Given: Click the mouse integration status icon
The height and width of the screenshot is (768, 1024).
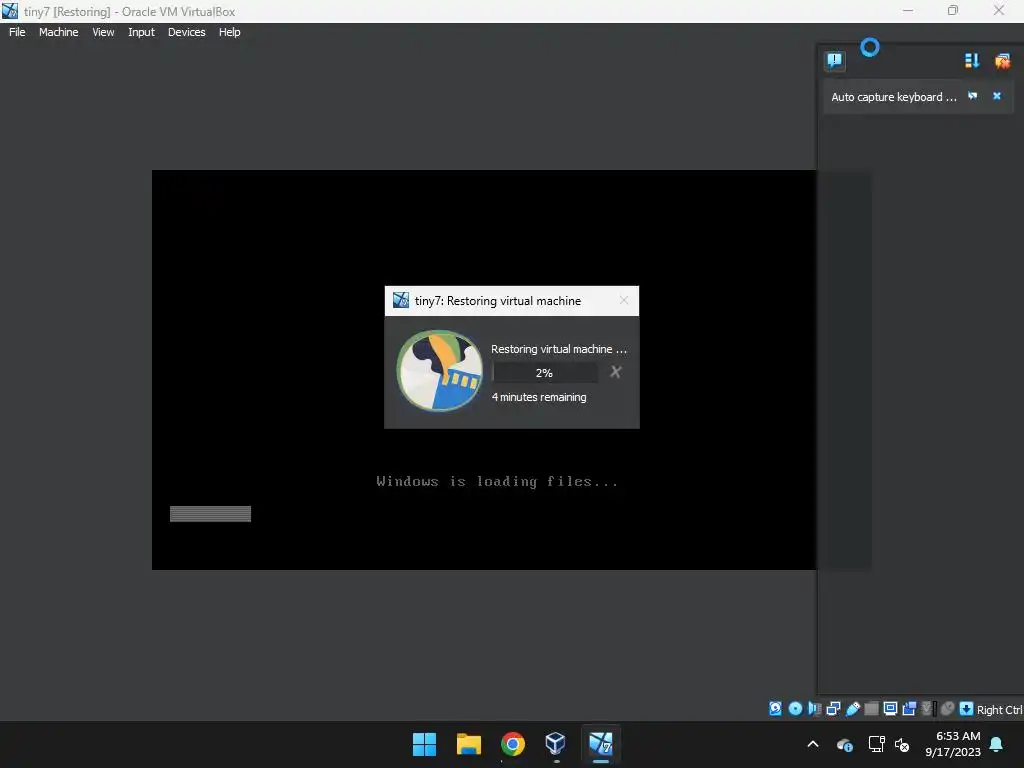Looking at the screenshot, I should coord(948,709).
